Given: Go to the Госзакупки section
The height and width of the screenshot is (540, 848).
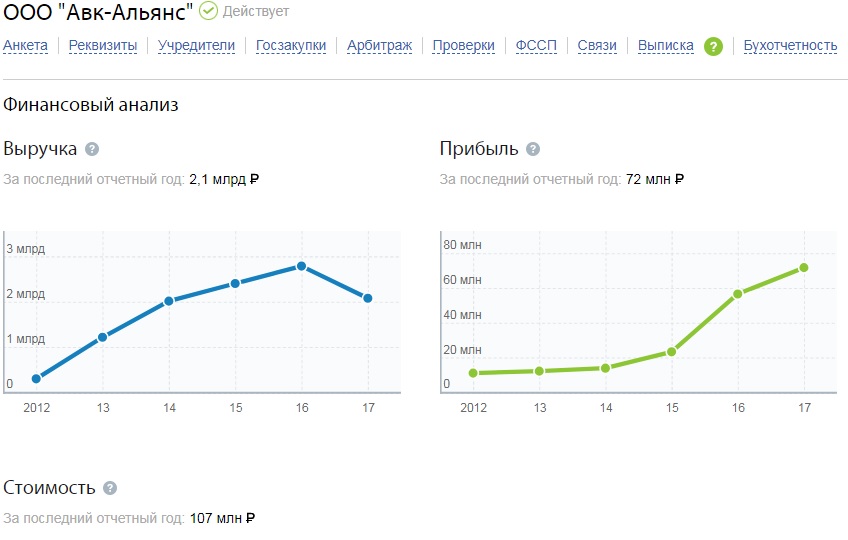Looking at the screenshot, I should (x=291, y=45).
